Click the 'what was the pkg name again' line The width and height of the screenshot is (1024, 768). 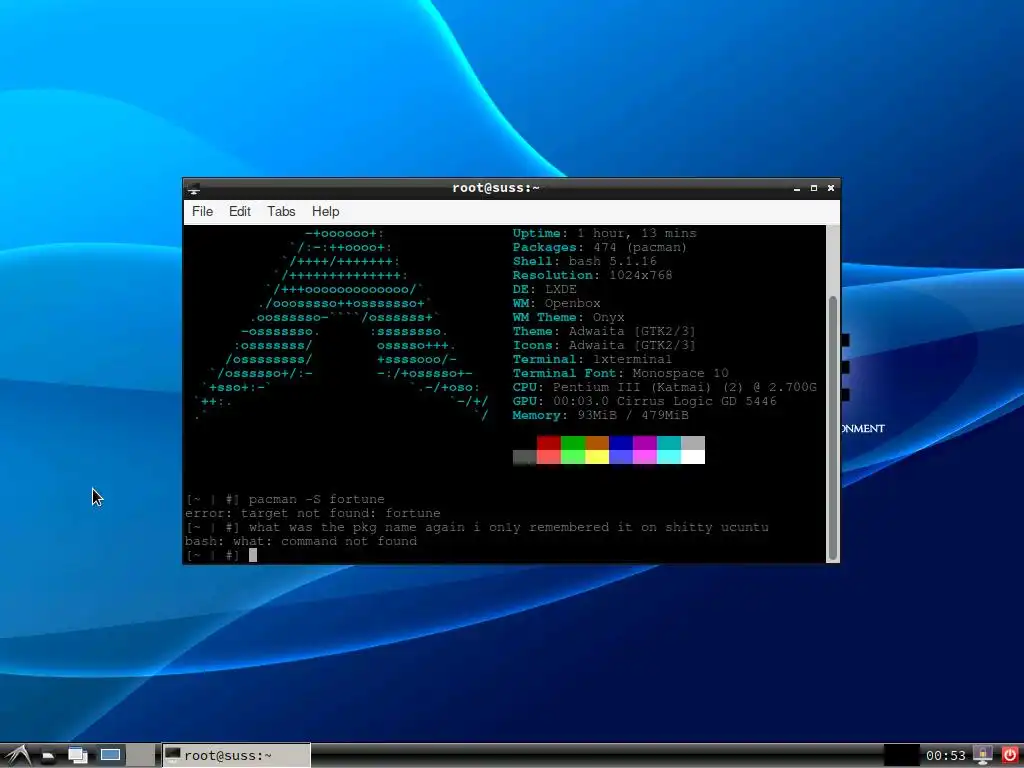(x=477, y=528)
